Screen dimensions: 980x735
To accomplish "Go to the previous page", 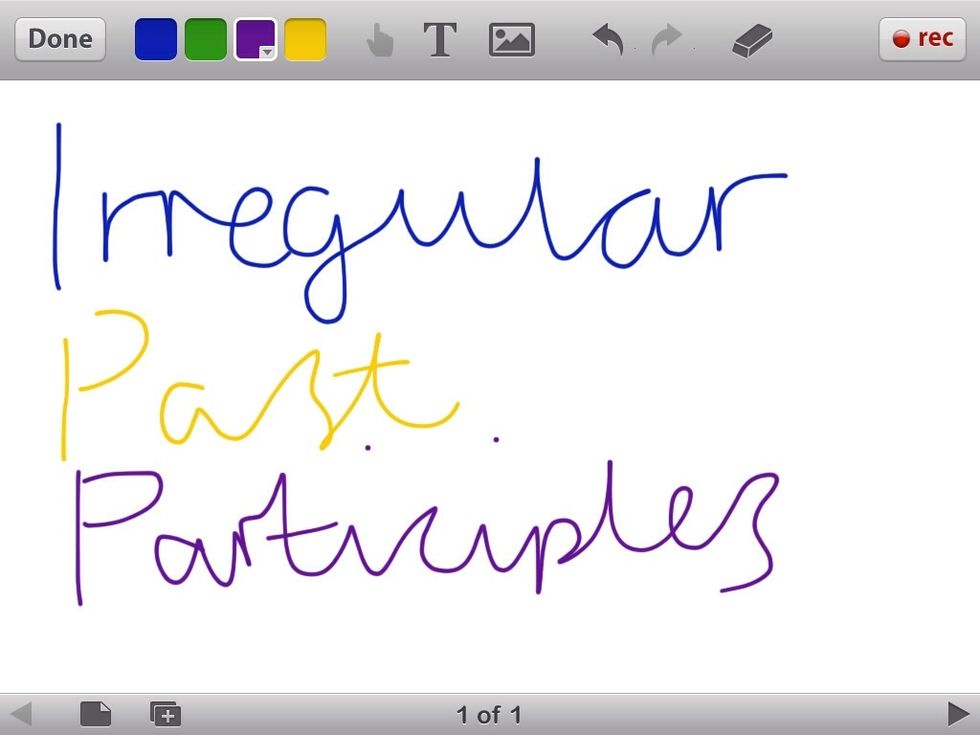I will [21, 713].
